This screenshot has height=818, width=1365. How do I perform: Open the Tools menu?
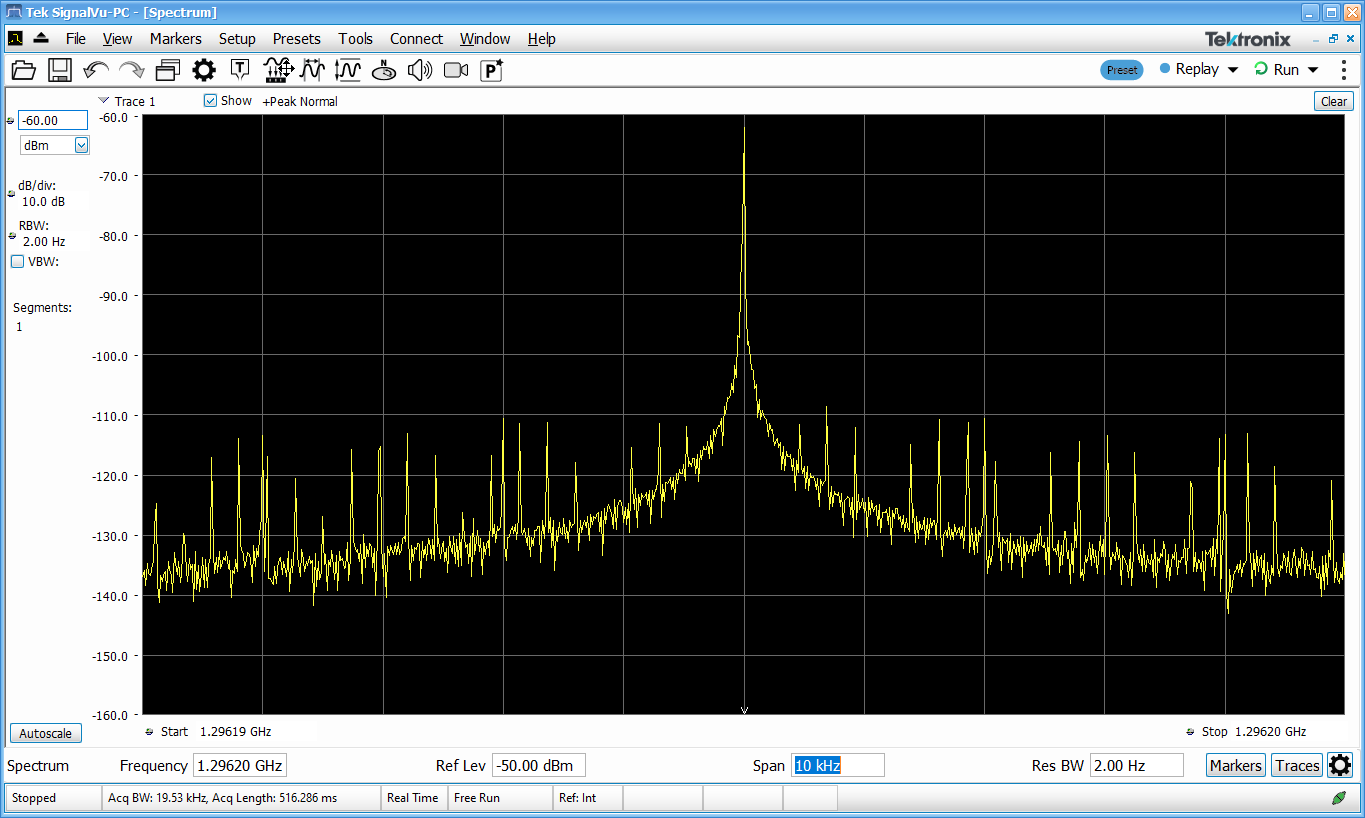pos(355,39)
